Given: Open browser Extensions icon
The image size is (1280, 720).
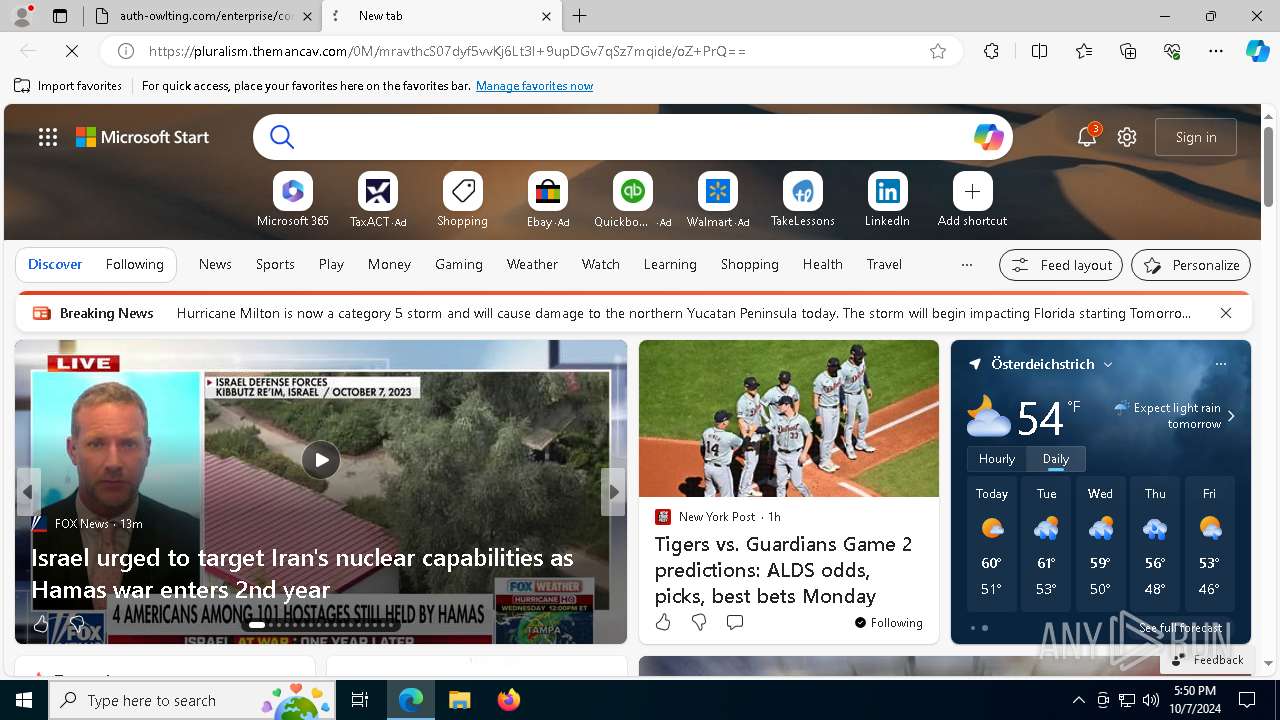Looking at the screenshot, I should (991, 51).
